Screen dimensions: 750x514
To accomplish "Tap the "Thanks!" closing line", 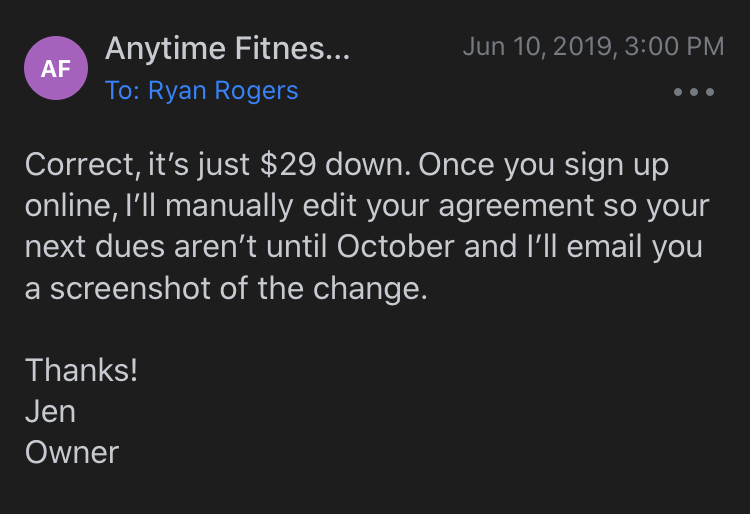I will (x=82, y=370).
